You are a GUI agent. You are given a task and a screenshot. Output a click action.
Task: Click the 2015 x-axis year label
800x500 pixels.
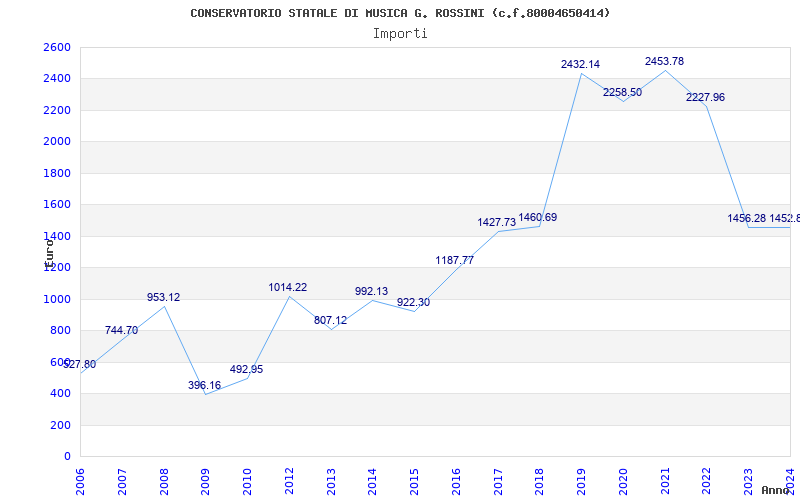(x=414, y=481)
